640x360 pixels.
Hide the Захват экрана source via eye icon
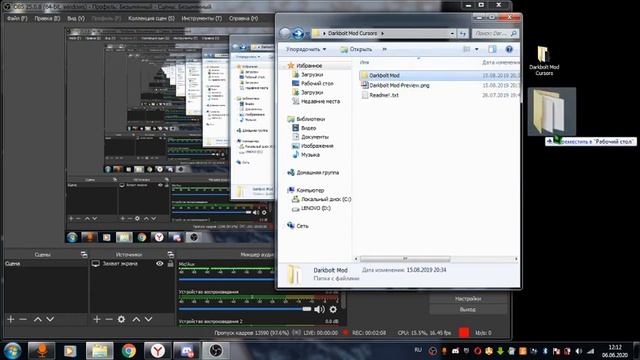tap(160, 264)
